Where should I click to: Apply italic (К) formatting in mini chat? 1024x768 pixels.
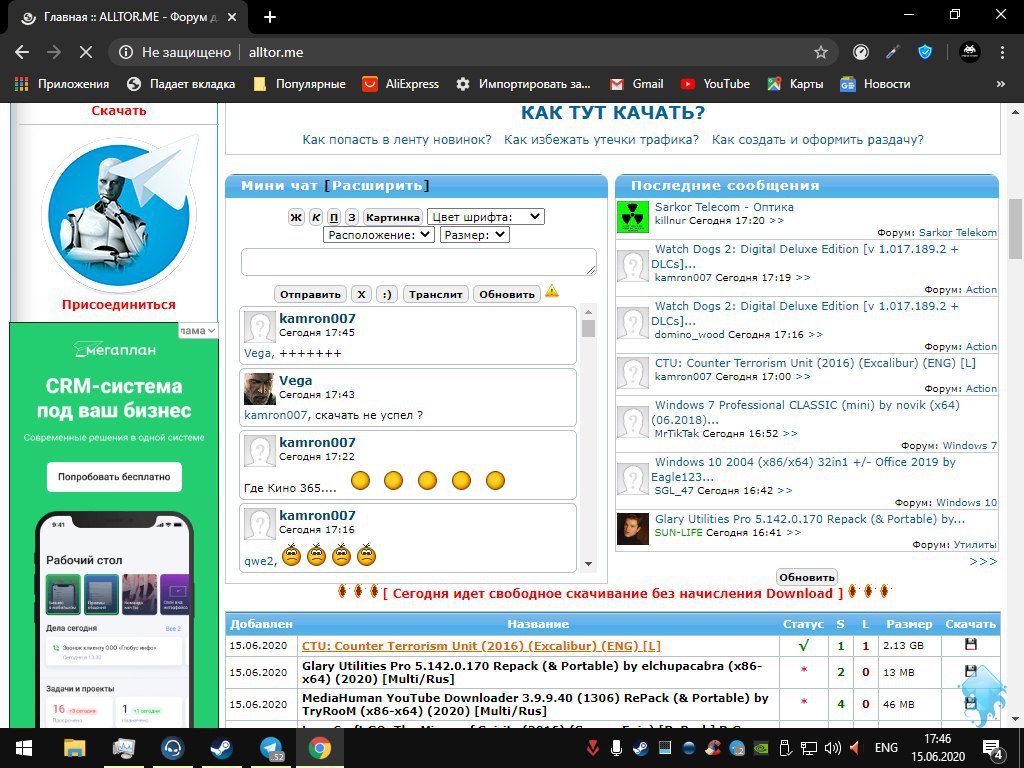pyautogui.click(x=315, y=217)
